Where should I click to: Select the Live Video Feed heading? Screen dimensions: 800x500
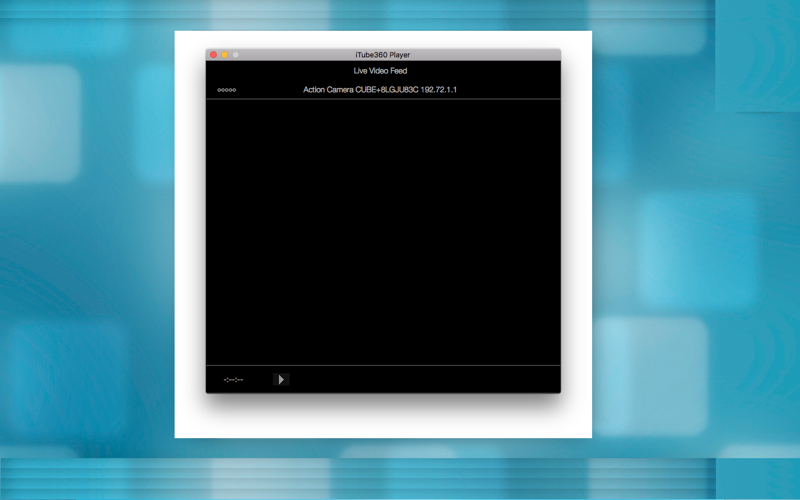380,71
